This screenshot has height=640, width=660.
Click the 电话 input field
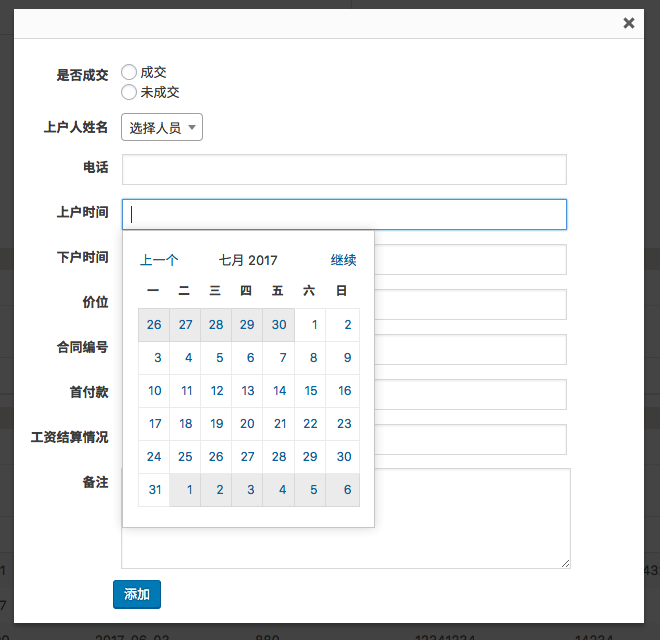pos(344,170)
